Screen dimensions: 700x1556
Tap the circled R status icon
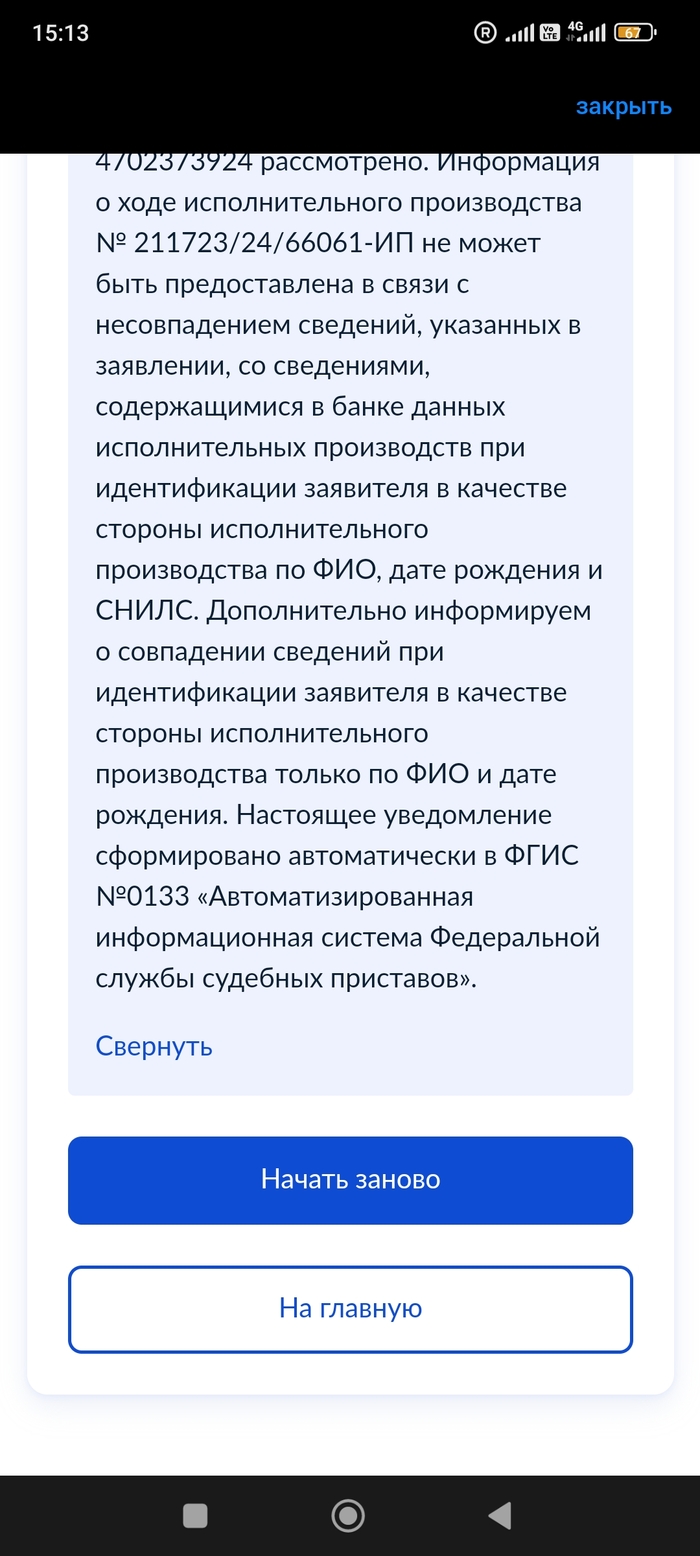[485, 33]
